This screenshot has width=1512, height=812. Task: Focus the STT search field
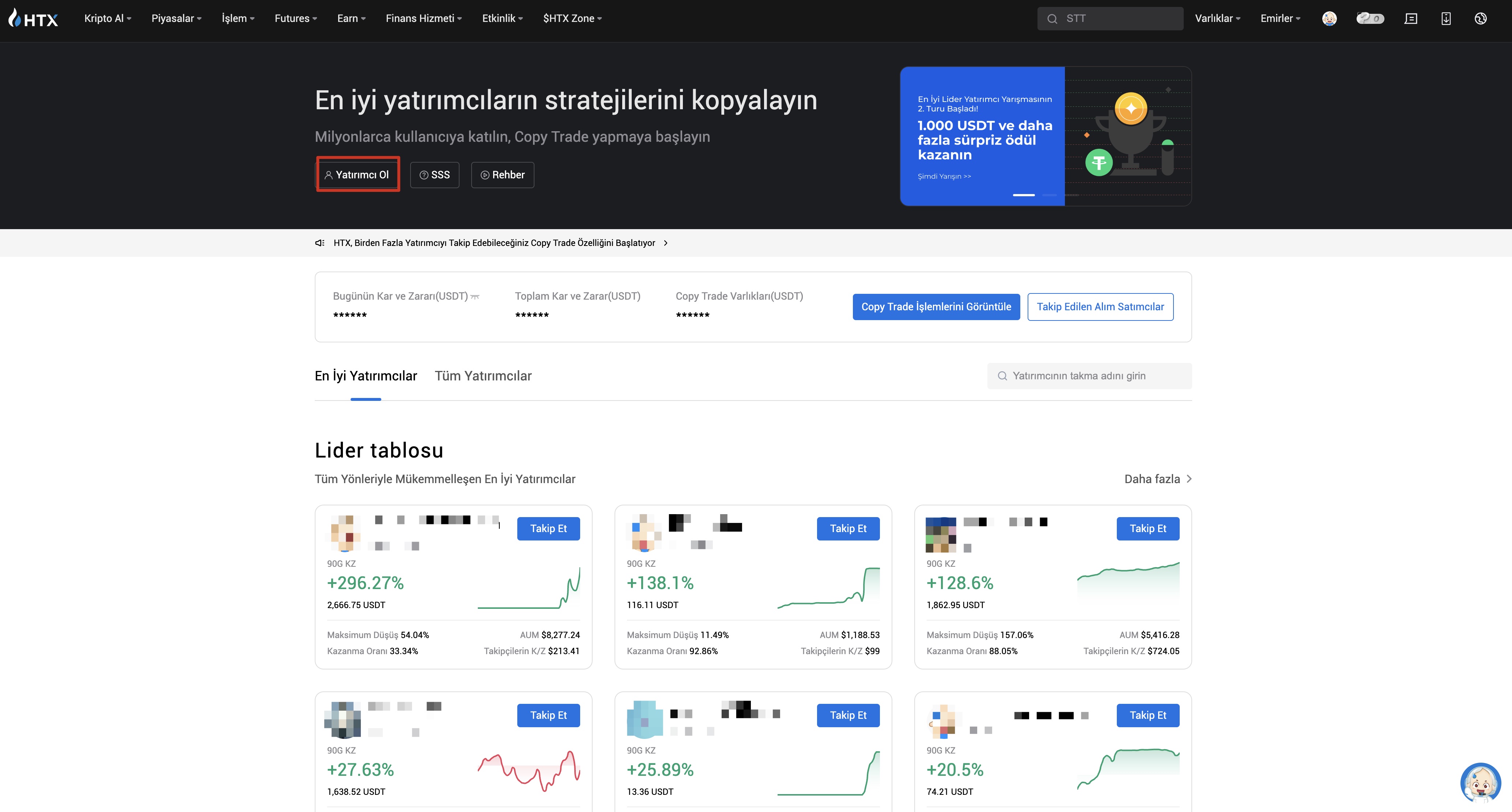(x=1110, y=19)
